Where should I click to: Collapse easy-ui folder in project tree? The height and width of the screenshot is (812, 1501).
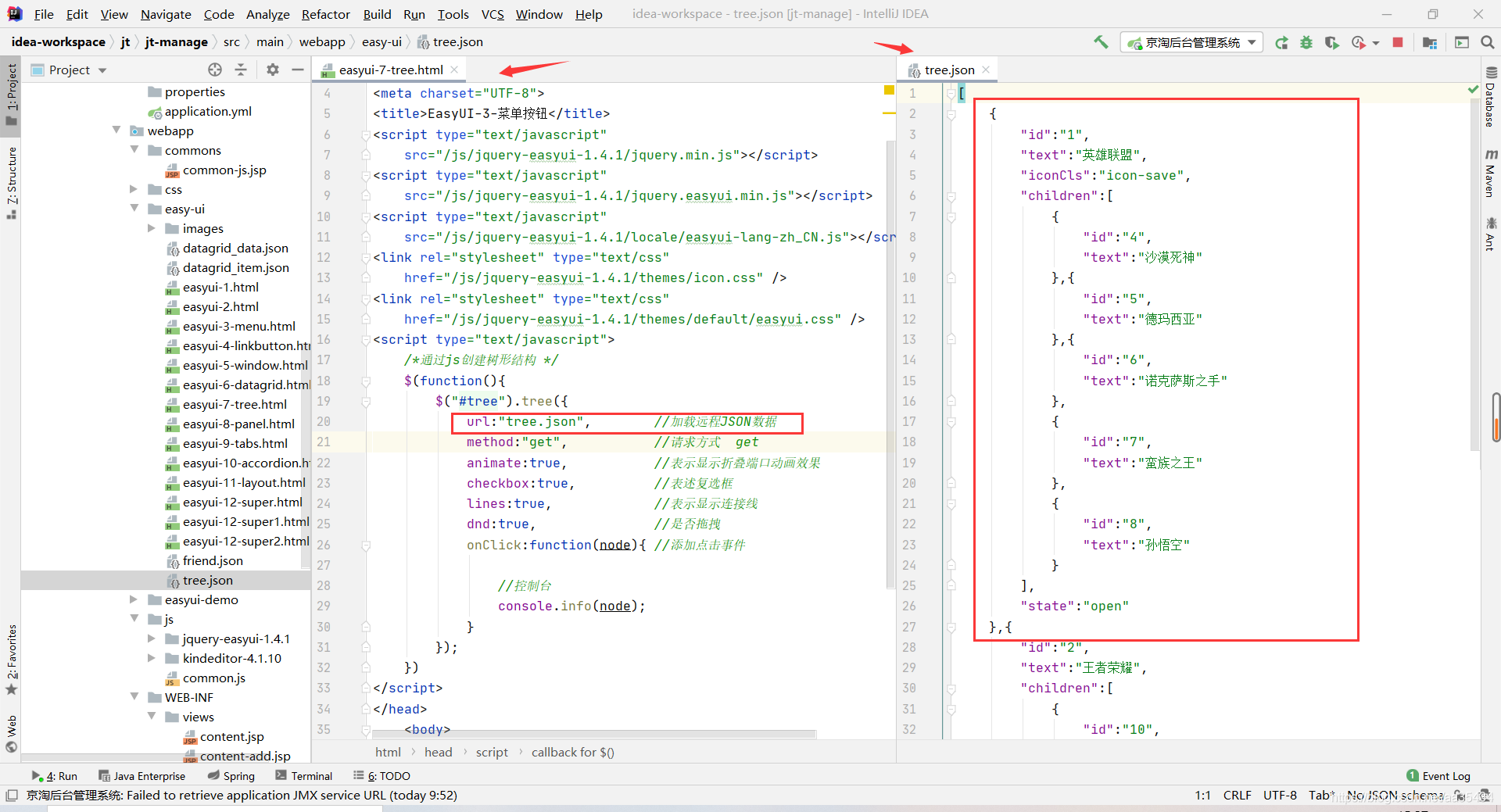(134, 209)
